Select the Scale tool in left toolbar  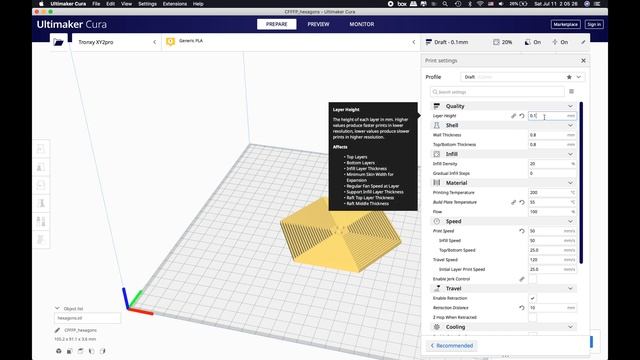tap(41, 167)
